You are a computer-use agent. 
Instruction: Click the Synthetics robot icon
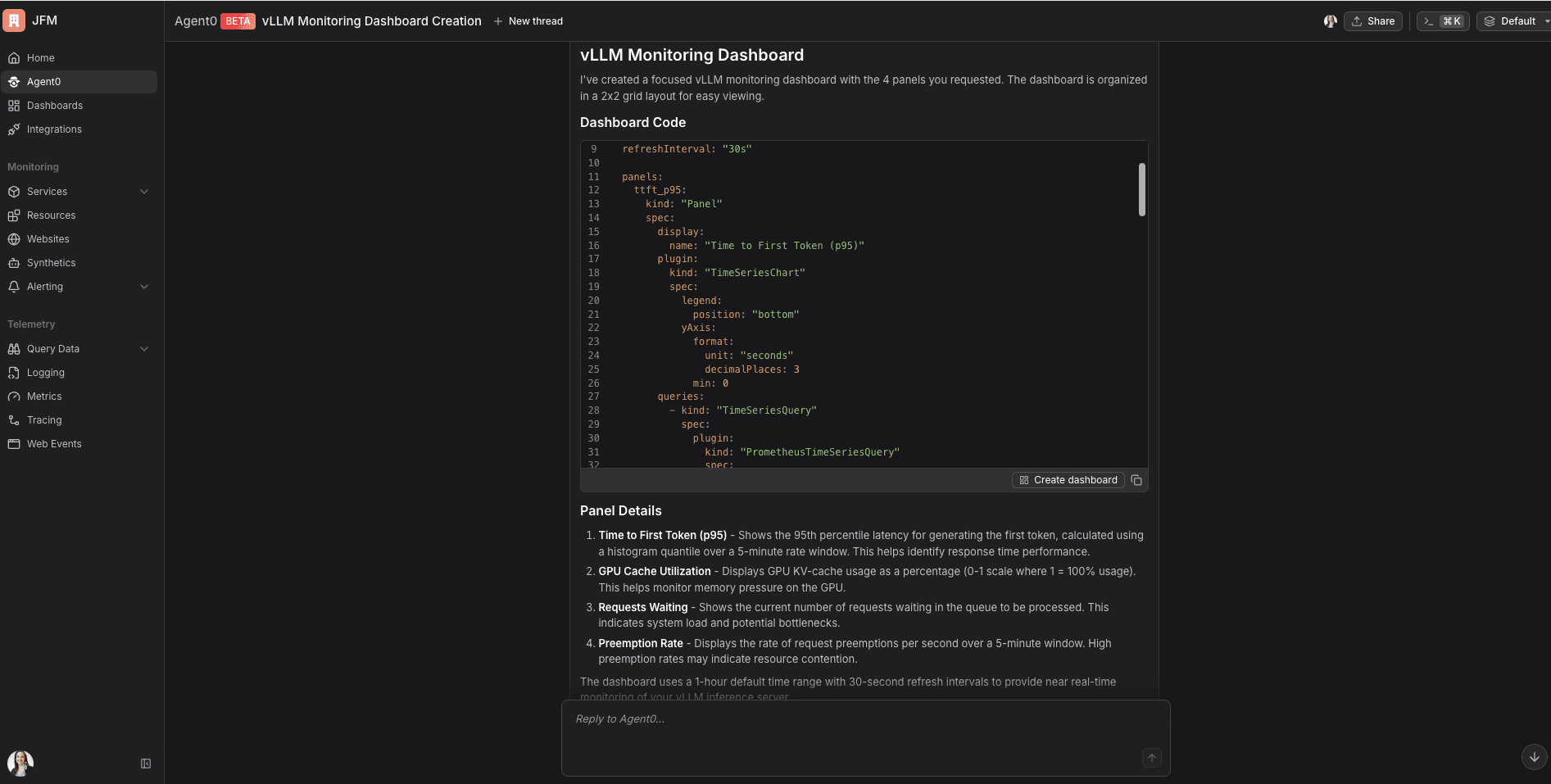(14, 263)
